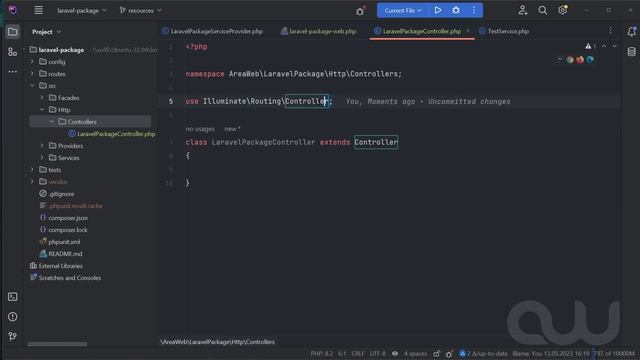Run the current file
Image resolution: width=640 pixels, height=360 pixels.
coord(438,10)
